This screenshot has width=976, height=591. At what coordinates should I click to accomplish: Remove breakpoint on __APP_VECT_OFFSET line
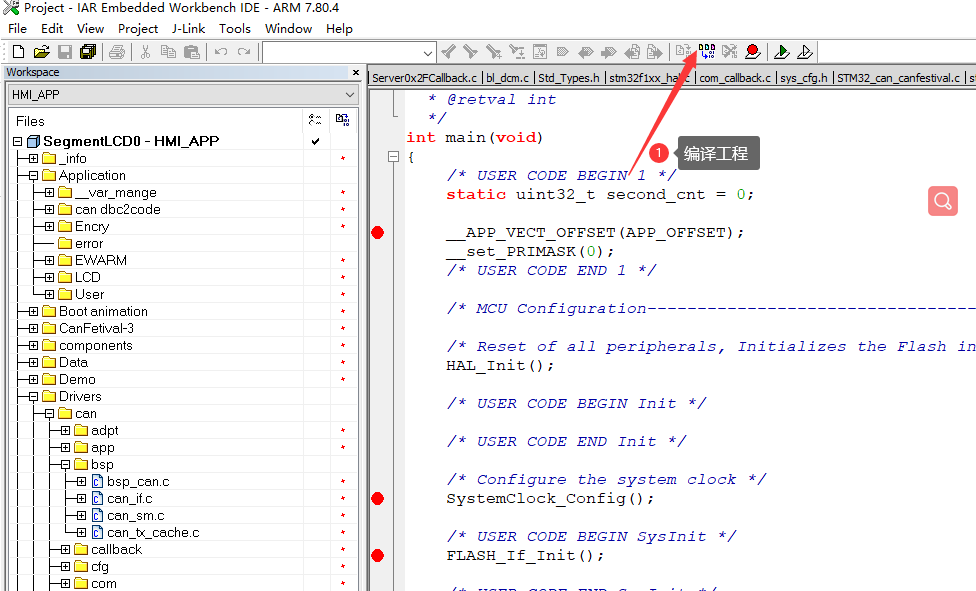point(377,232)
